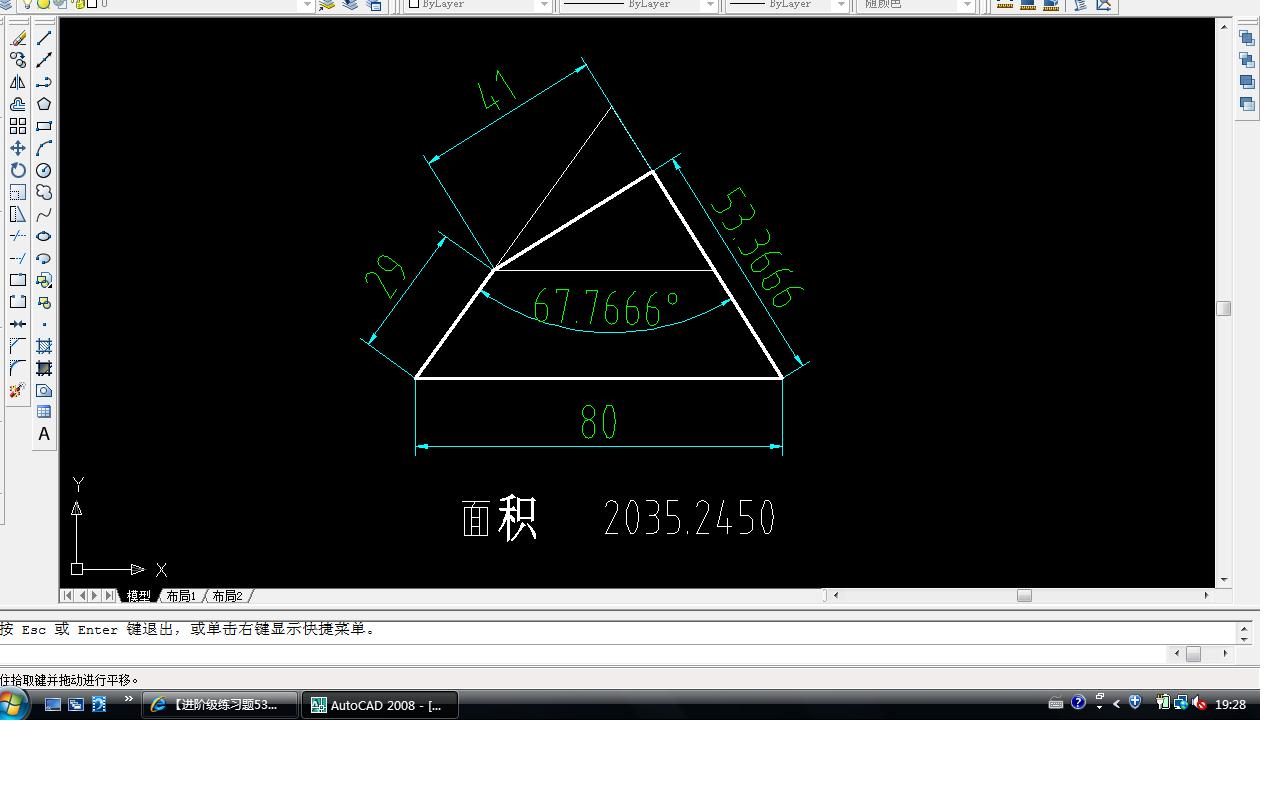This screenshot has height=800, width=1280.
Task: Select the Stretch tool
Action: (18, 214)
